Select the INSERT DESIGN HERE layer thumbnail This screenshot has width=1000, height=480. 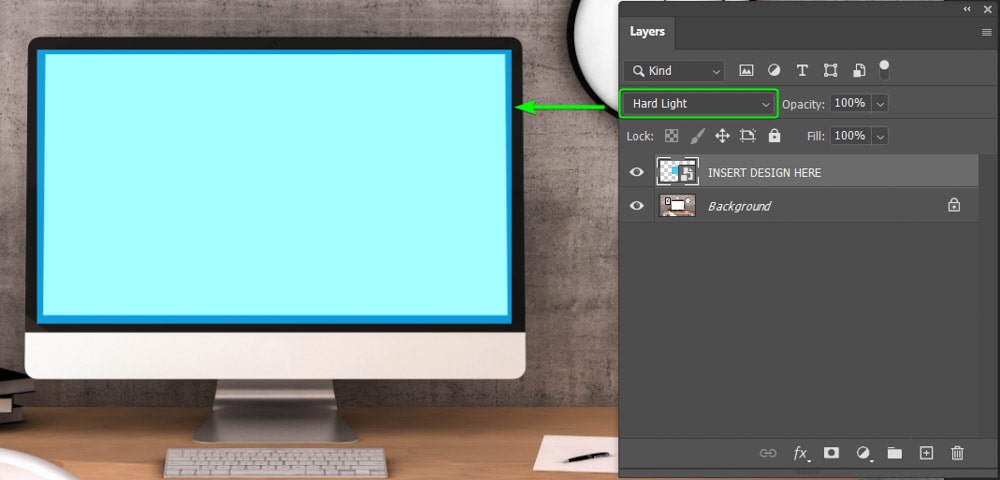coord(677,171)
